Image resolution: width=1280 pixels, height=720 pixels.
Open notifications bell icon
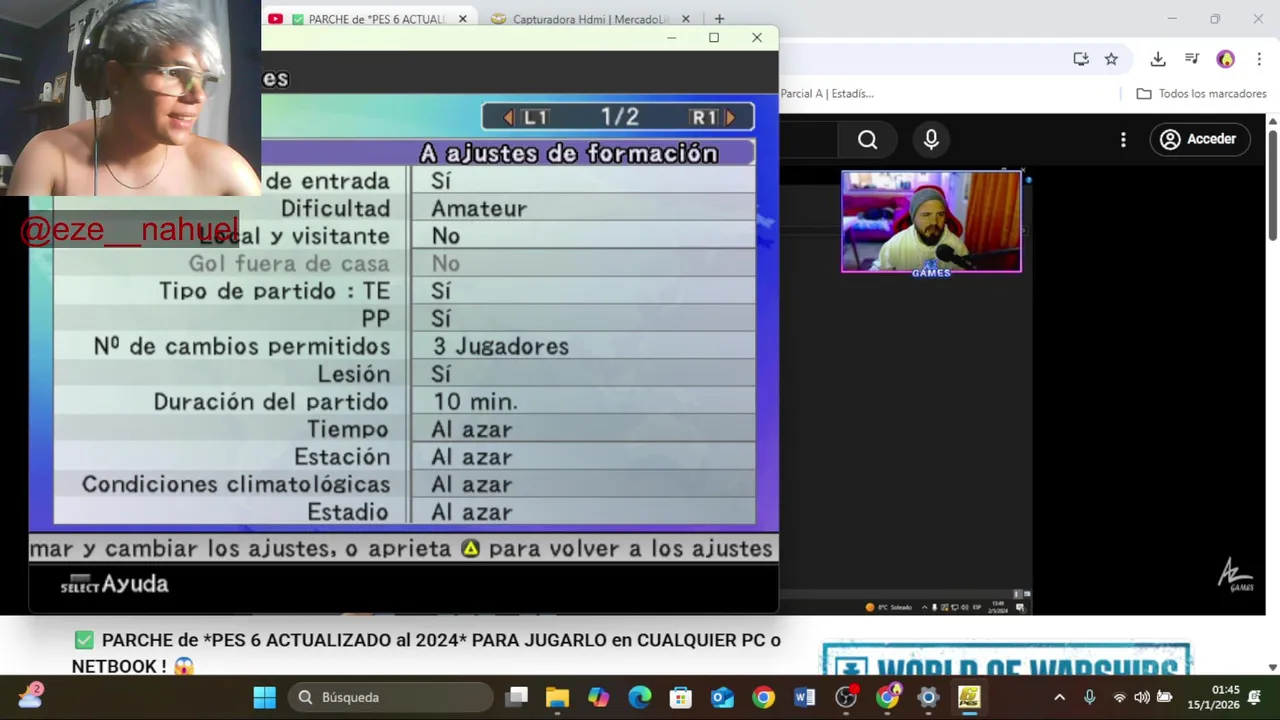[1254, 697]
